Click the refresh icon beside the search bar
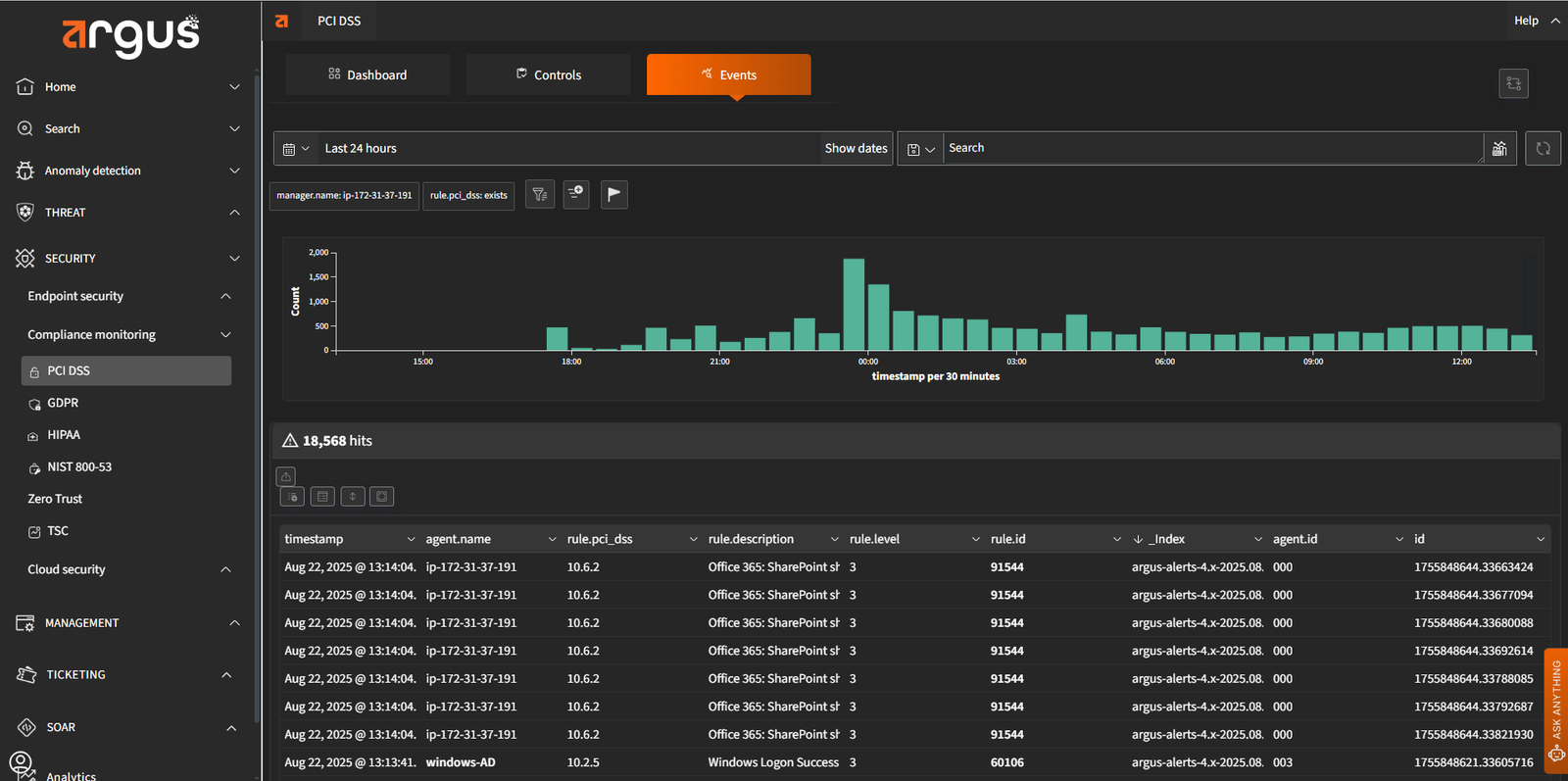Image resolution: width=1568 pixels, height=781 pixels. point(1543,149)
